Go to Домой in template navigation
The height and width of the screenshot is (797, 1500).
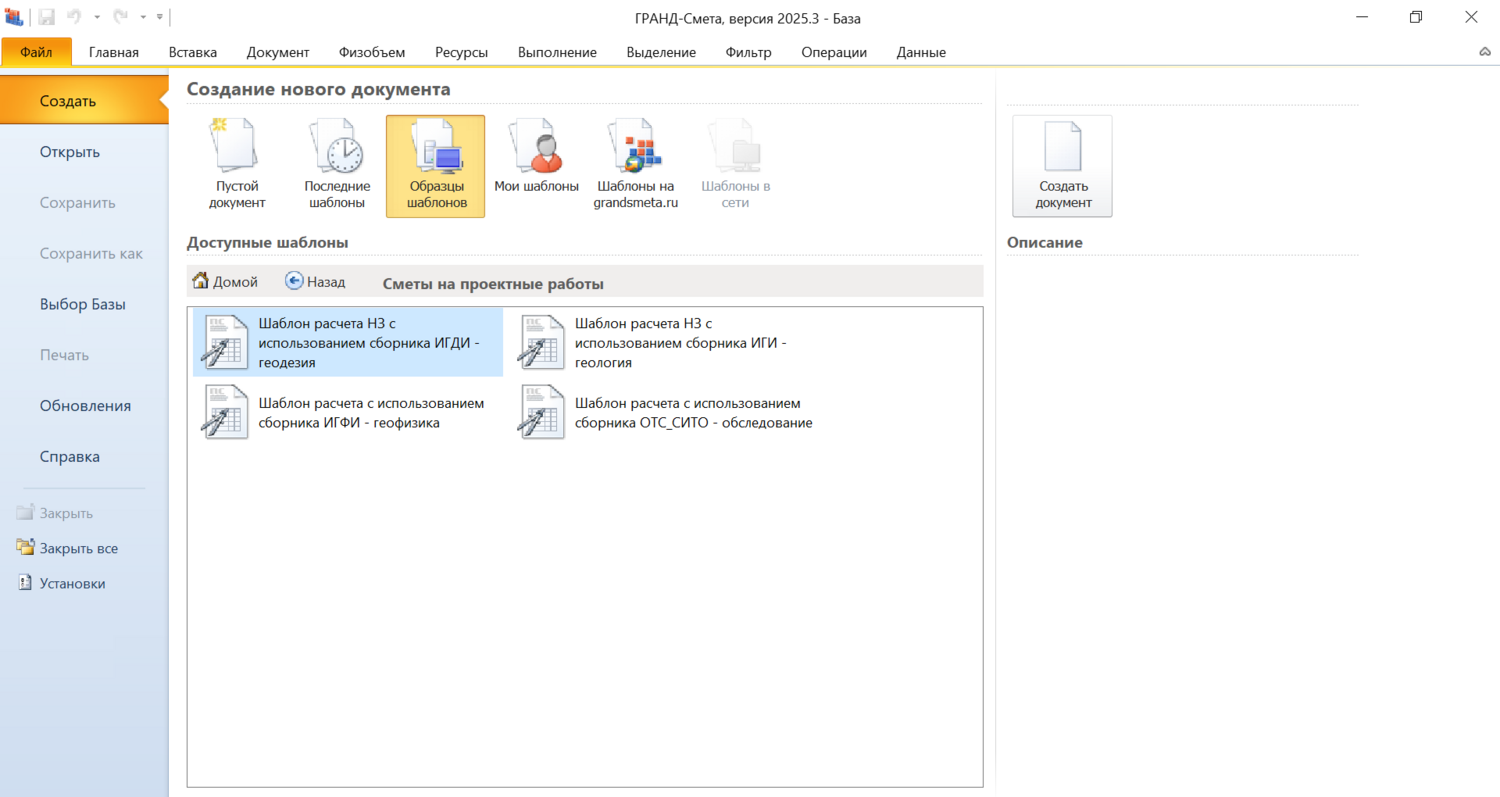coord(225,282)
